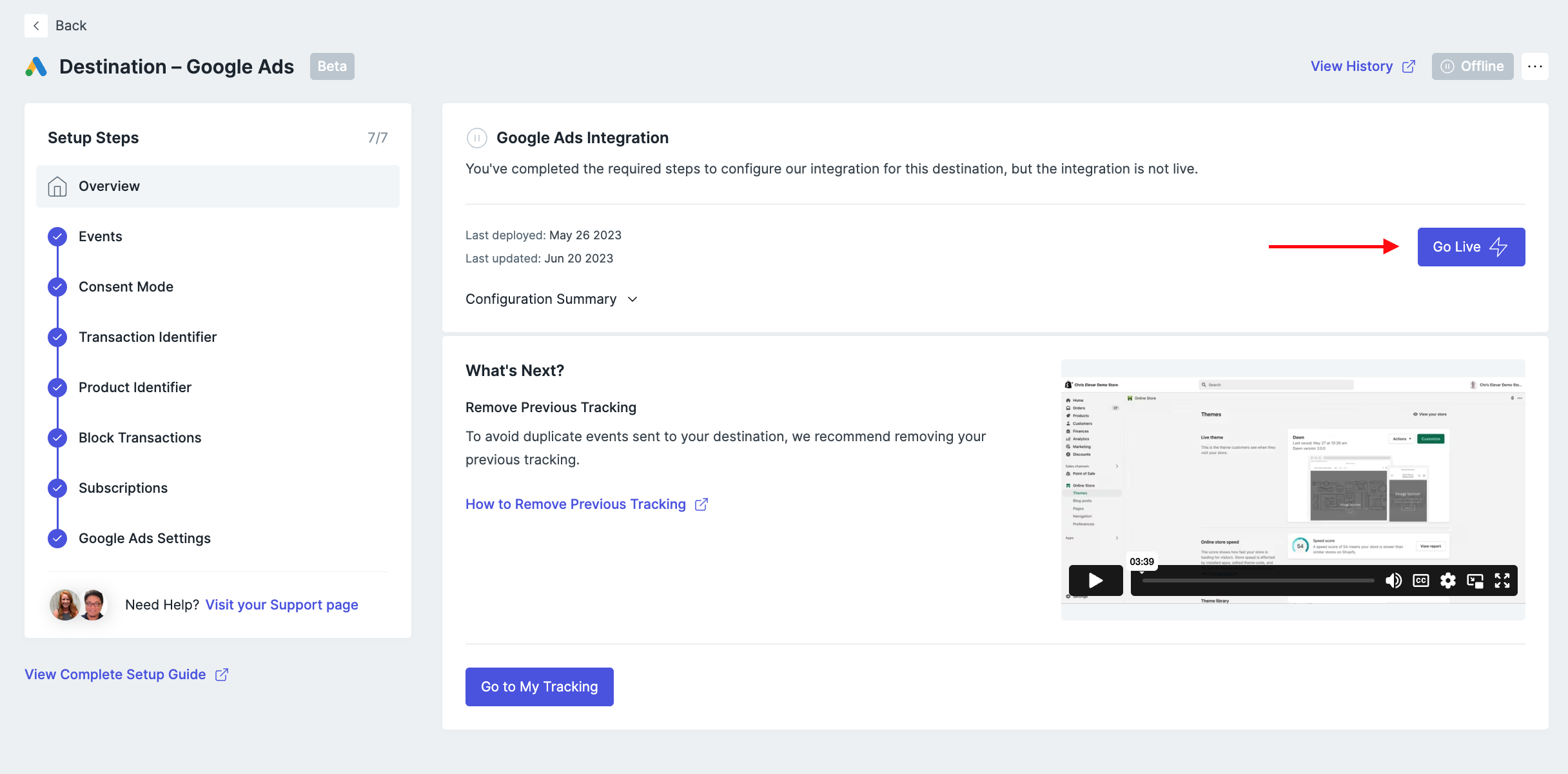Click the back arrow icon
Image resolution: width=1568 pixels, height=774 pixels.
tap(36, 26)
